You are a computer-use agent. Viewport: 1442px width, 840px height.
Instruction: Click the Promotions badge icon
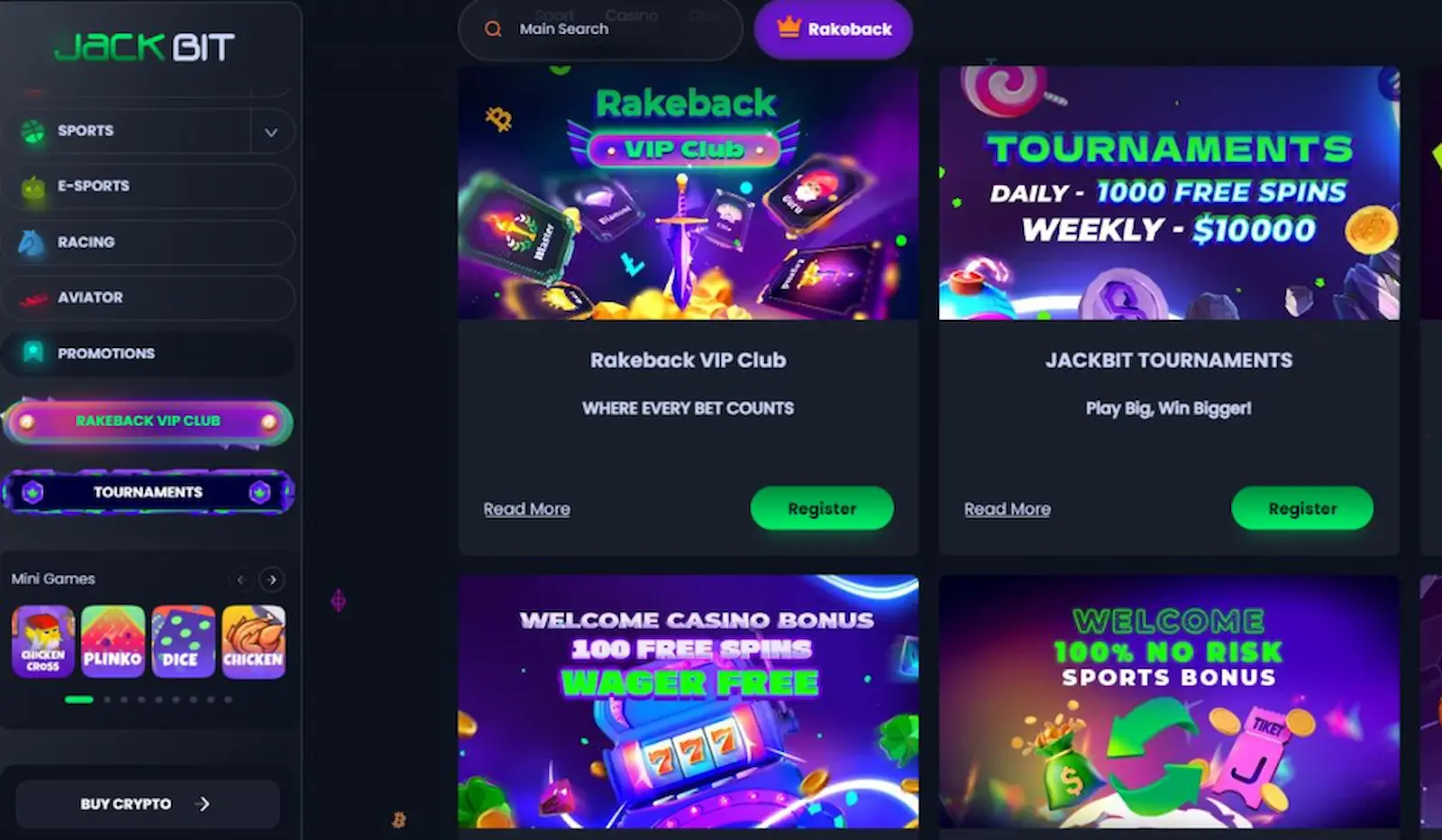point(33,352)
